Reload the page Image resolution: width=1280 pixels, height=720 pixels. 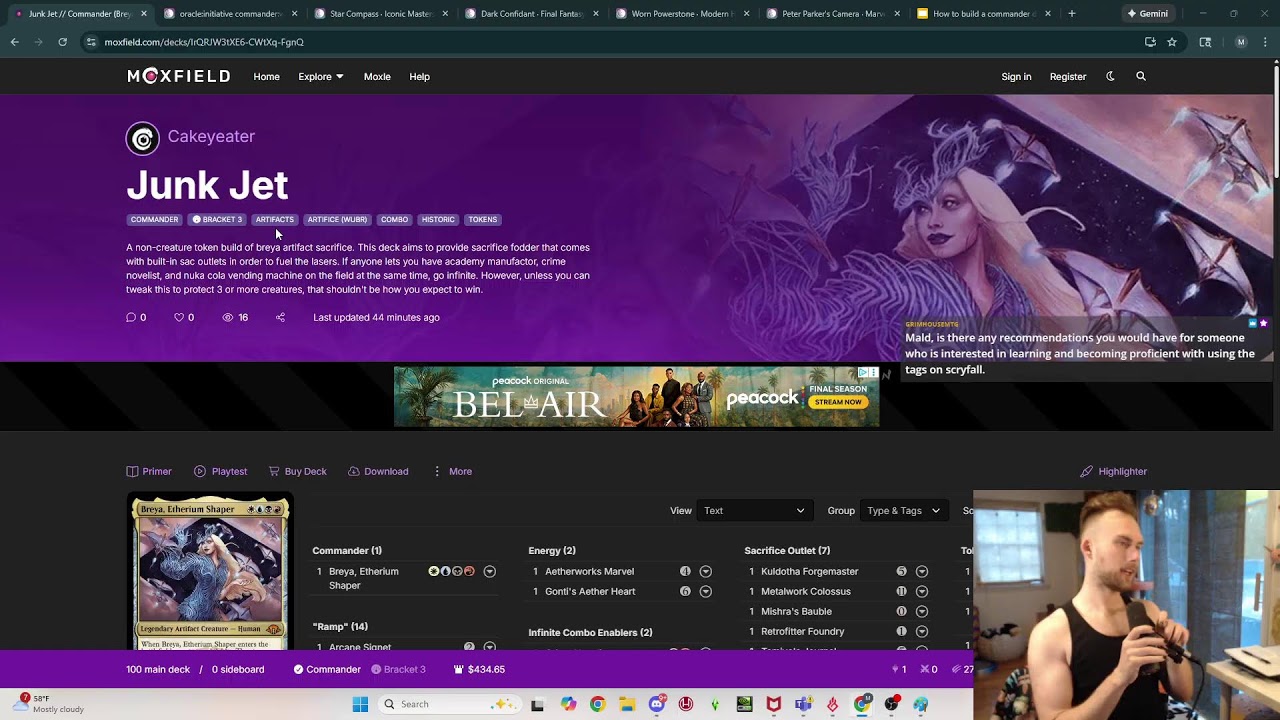62,42
